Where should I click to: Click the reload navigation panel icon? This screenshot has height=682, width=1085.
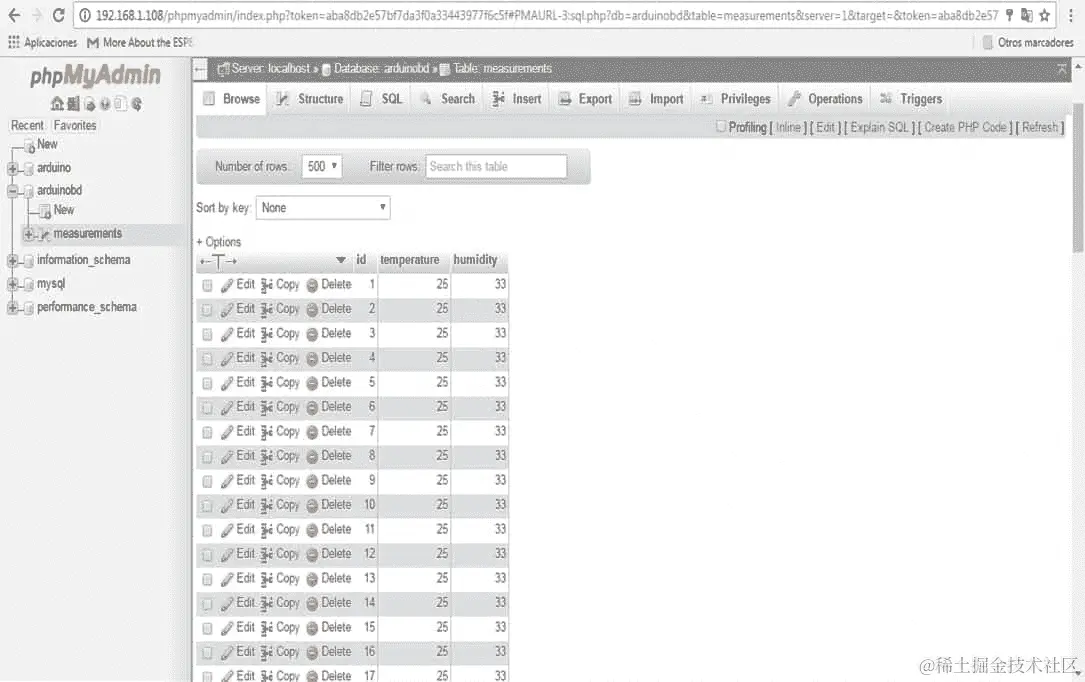click(136, 104)
